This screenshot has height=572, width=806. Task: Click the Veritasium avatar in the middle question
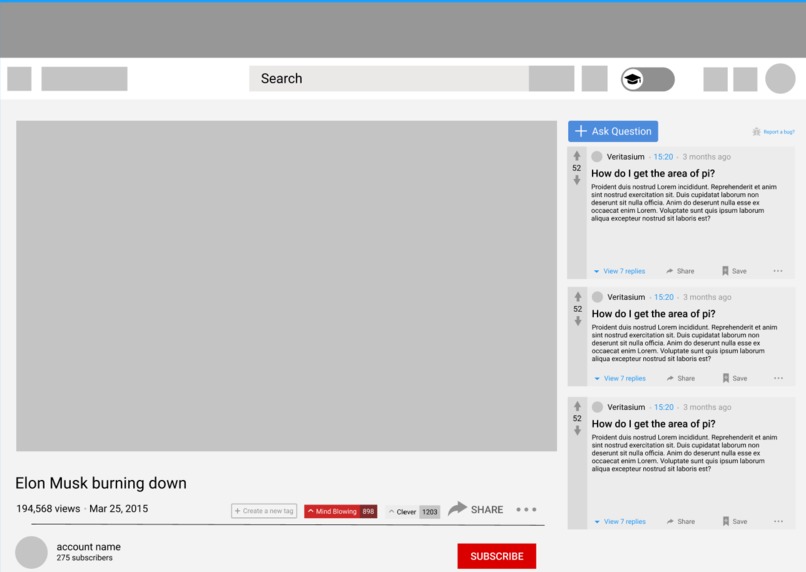point(597,297)
